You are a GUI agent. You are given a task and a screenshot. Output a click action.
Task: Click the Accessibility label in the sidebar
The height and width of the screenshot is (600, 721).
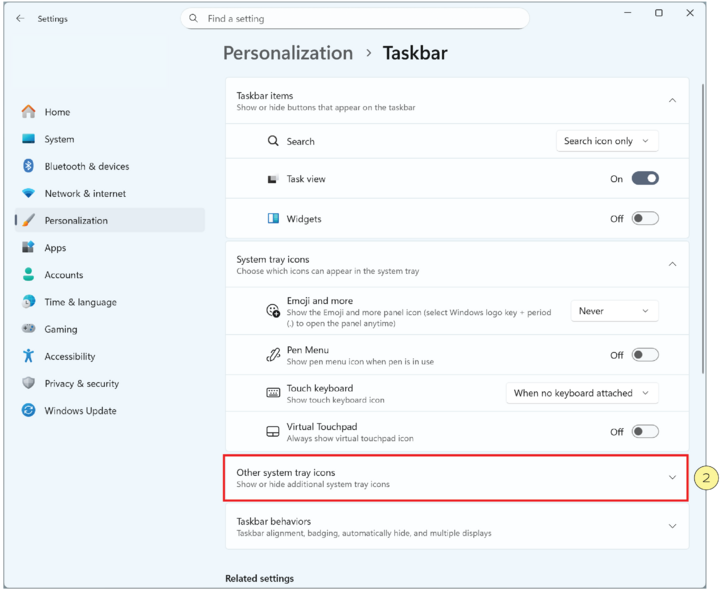tap(70, 356)
